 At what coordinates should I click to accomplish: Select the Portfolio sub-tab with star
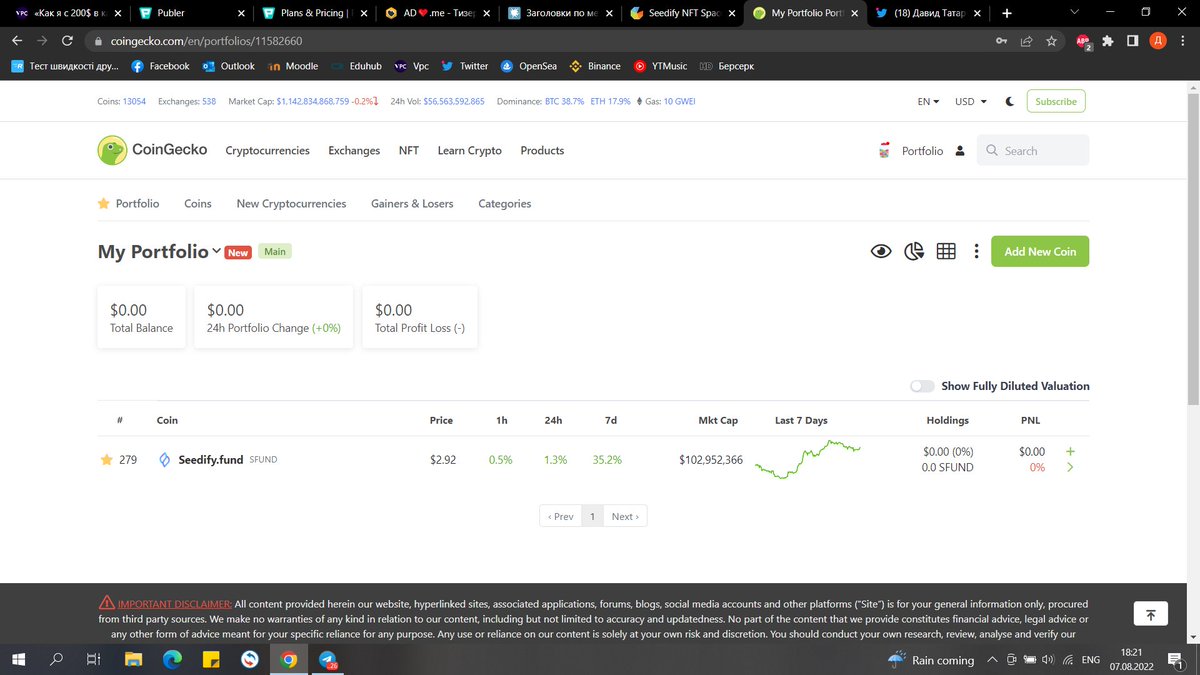[128, 203]
